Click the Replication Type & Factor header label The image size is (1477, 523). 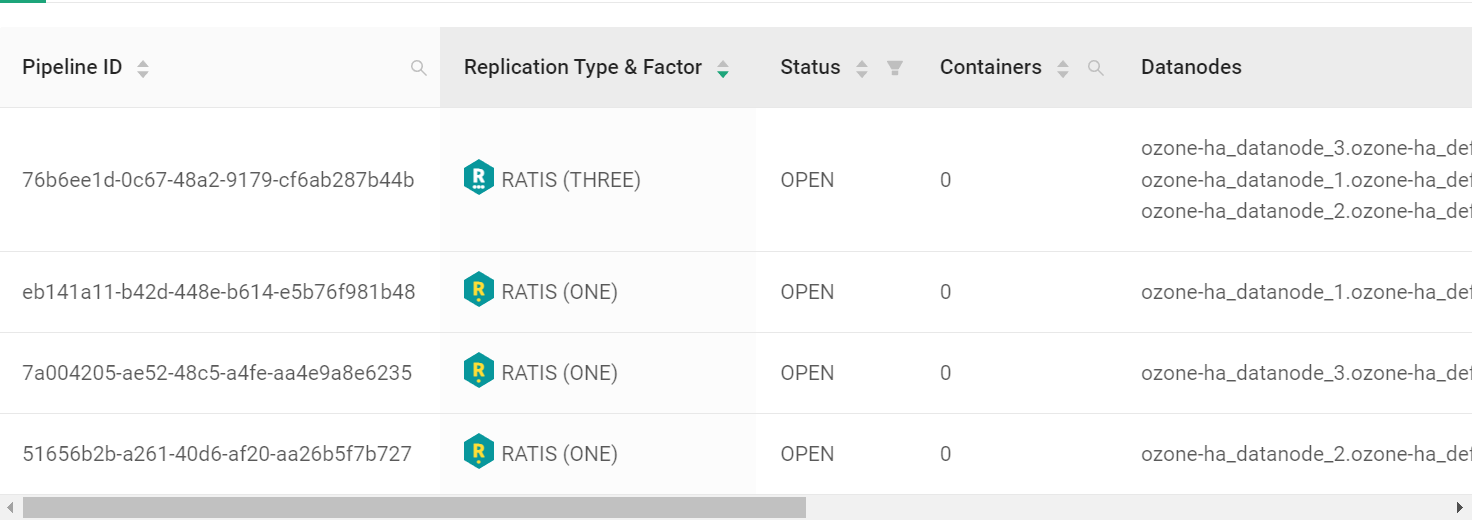coord(583,67)
